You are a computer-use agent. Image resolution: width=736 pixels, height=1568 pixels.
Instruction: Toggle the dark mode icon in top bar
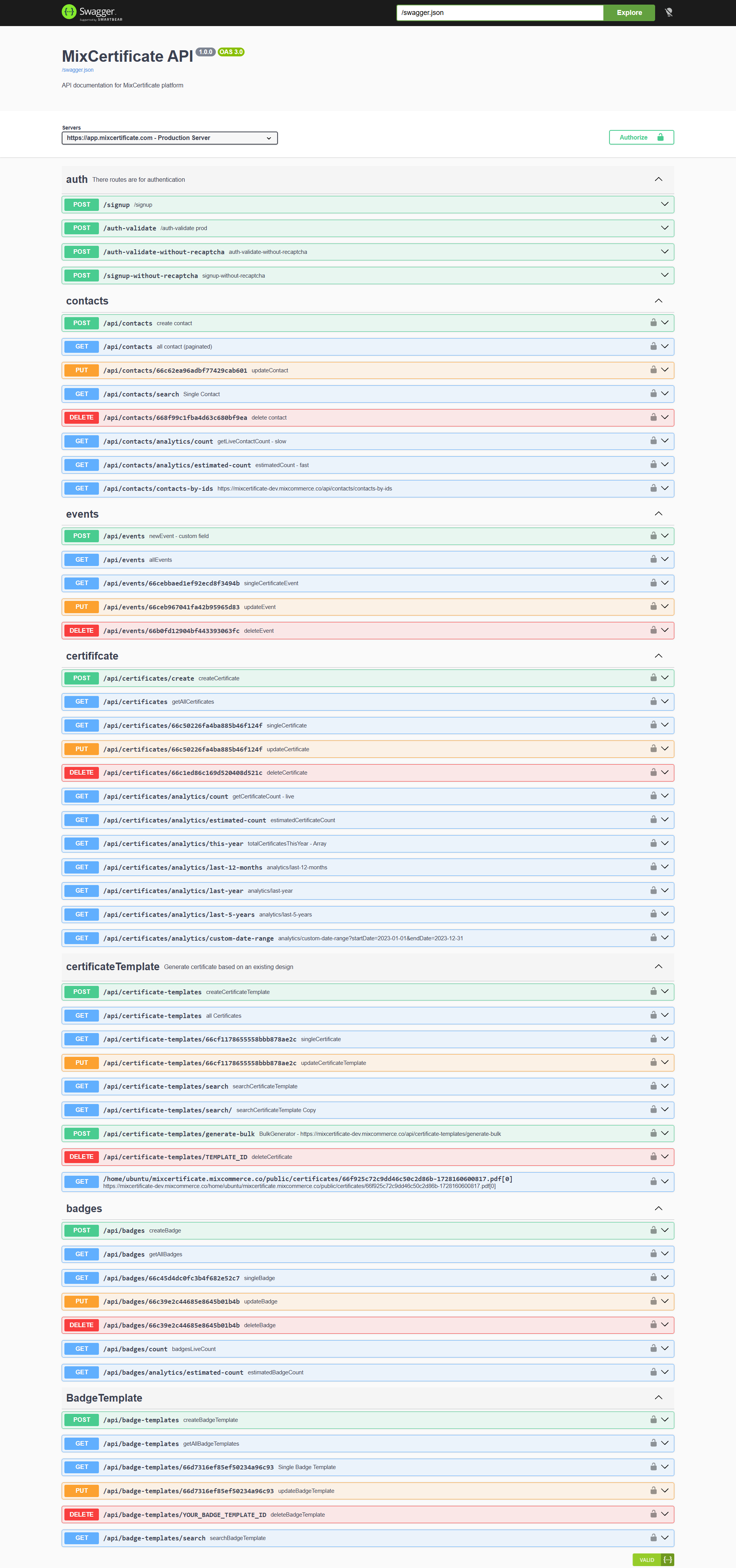pyautogui.click(x=669, y=12)
